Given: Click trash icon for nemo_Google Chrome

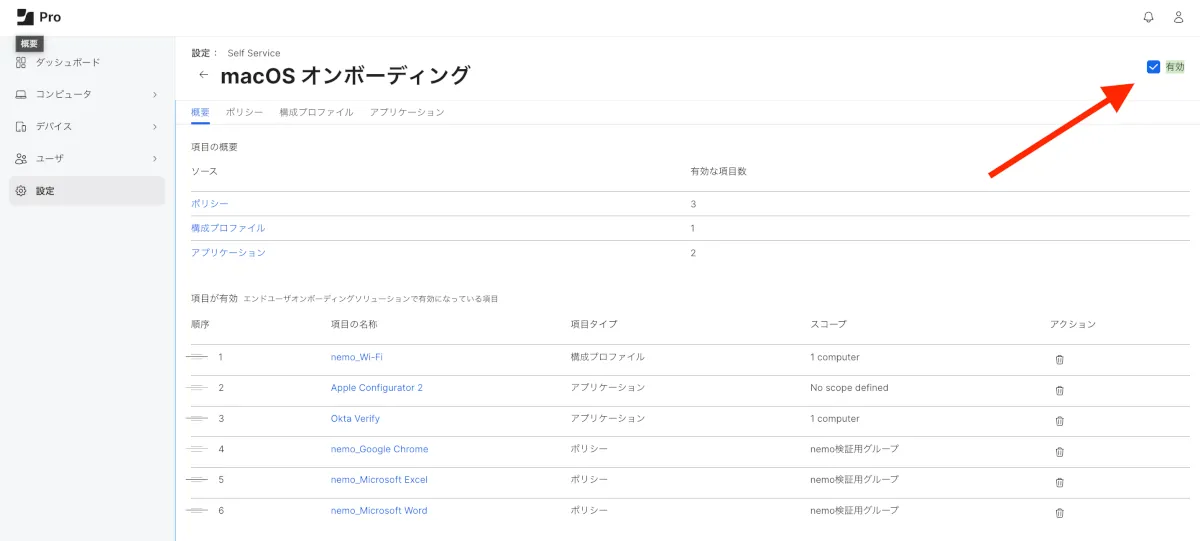Looking at the screenshot, I should coord(1060,452).
